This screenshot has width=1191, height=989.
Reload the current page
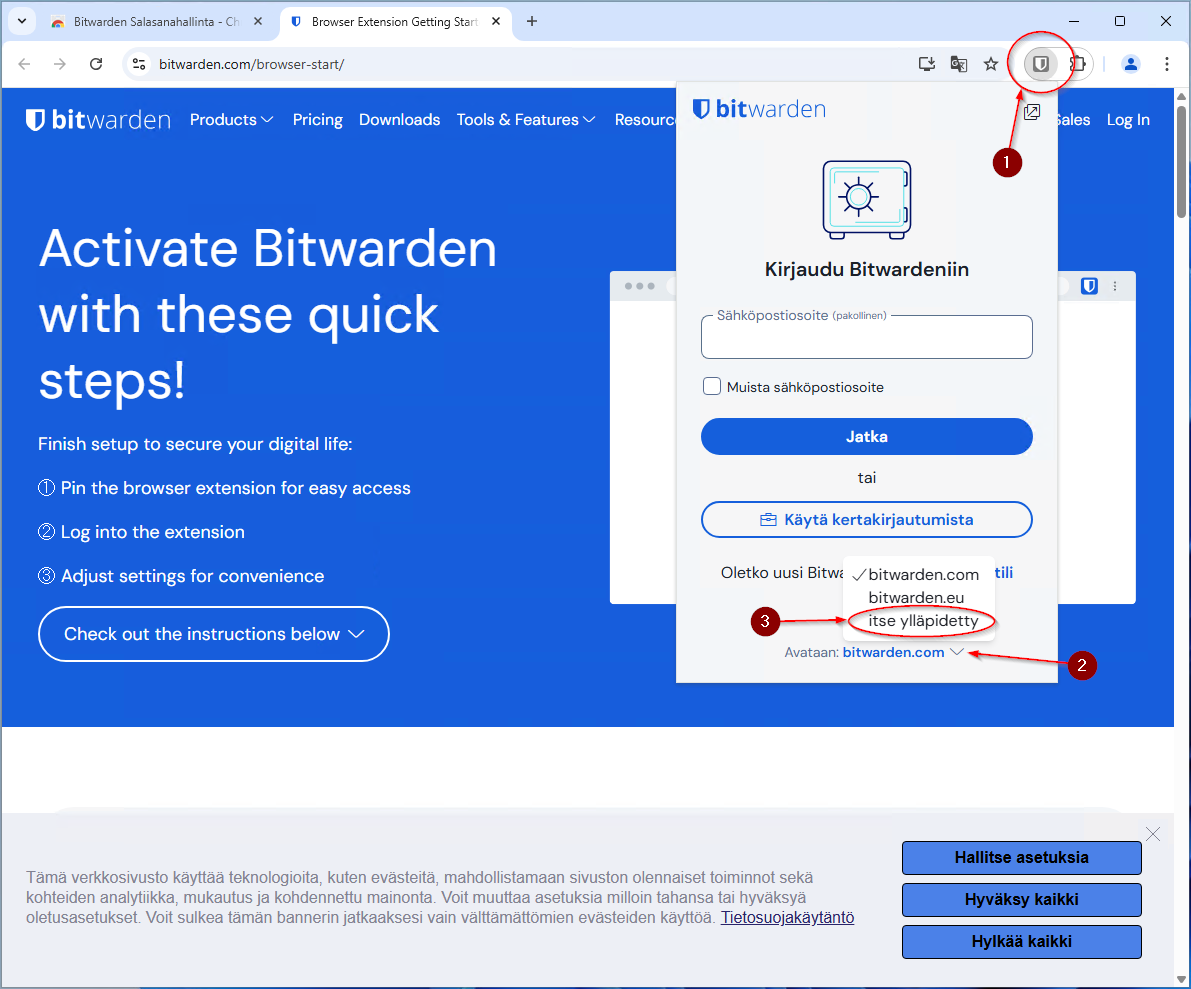[x=96, y=64]
